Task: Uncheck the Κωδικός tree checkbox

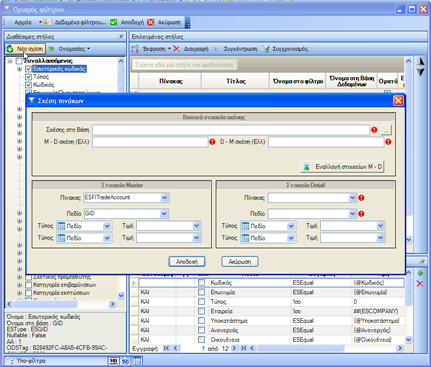Action: pyautogui.click(x=28, y=85)
